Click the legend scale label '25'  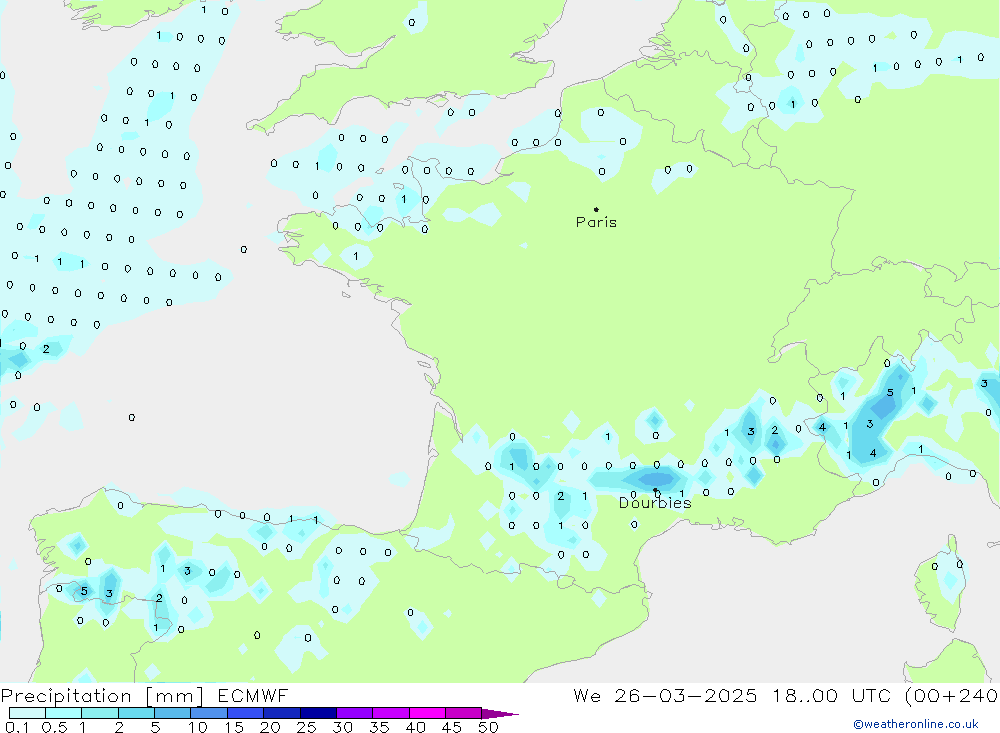306,727
